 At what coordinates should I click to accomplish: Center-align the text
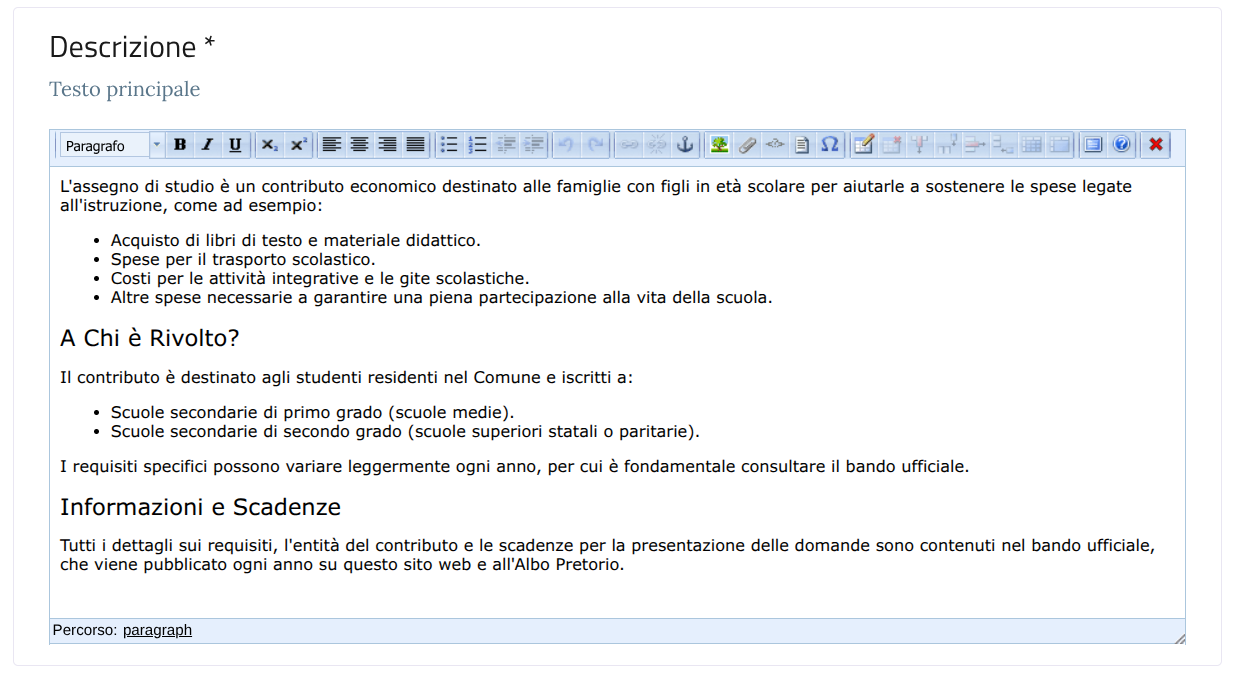coord(359,145)
